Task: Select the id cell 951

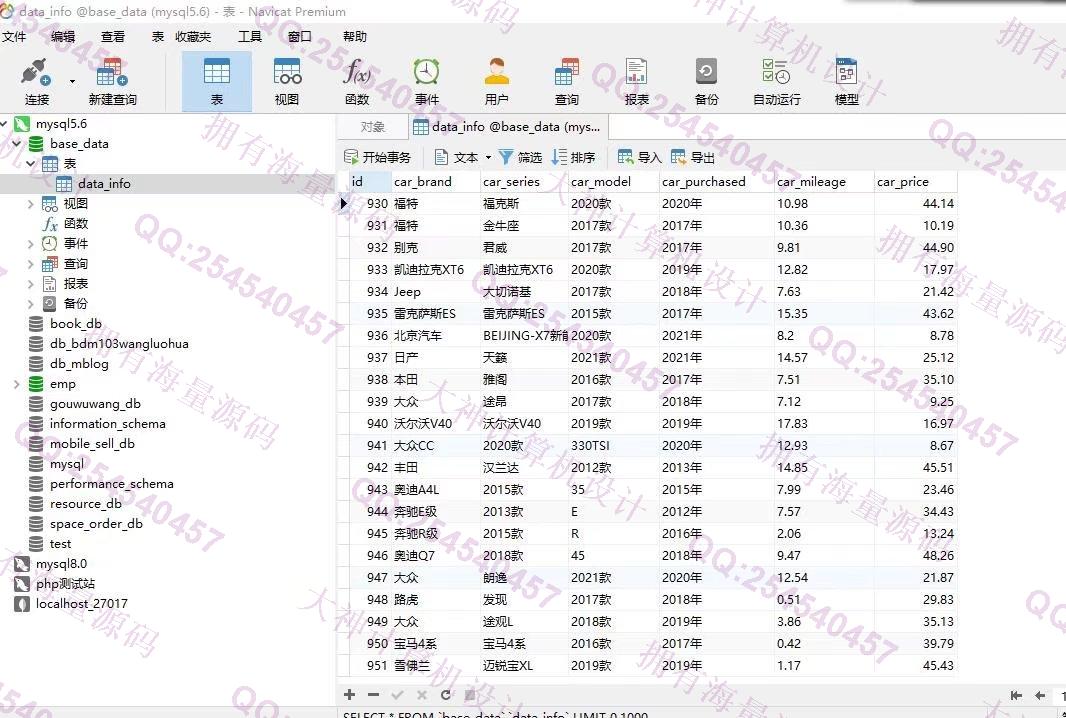Action: click(x=371, y=666)
